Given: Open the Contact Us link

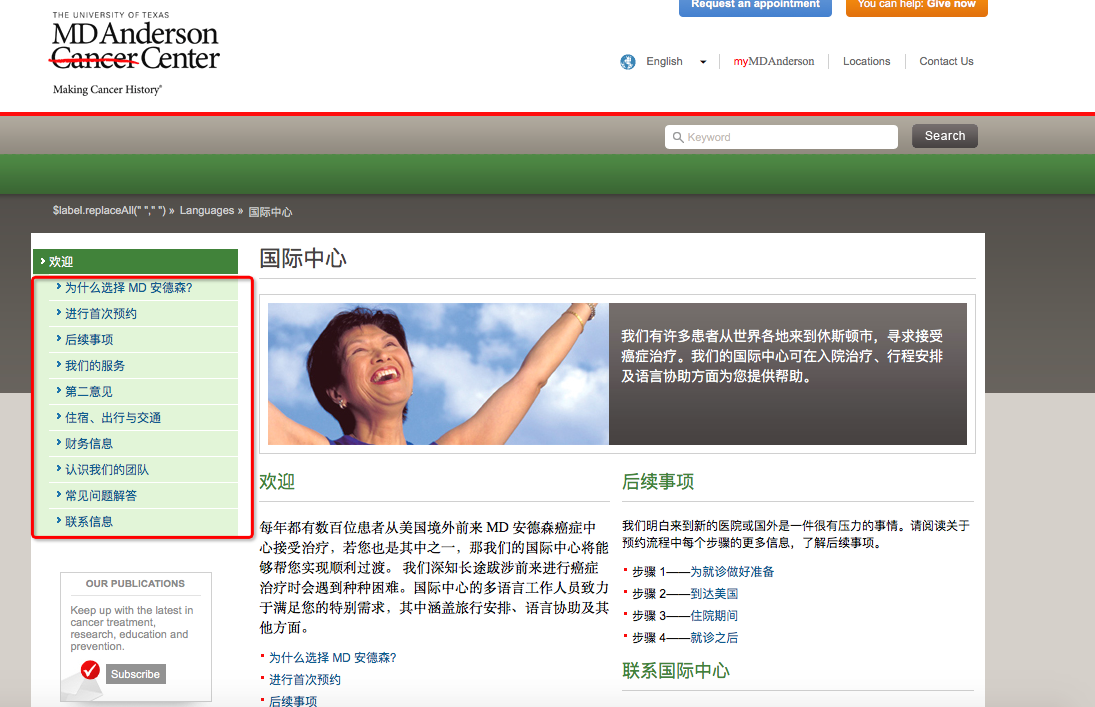Looking at the screenshot, I should [946, 61].
